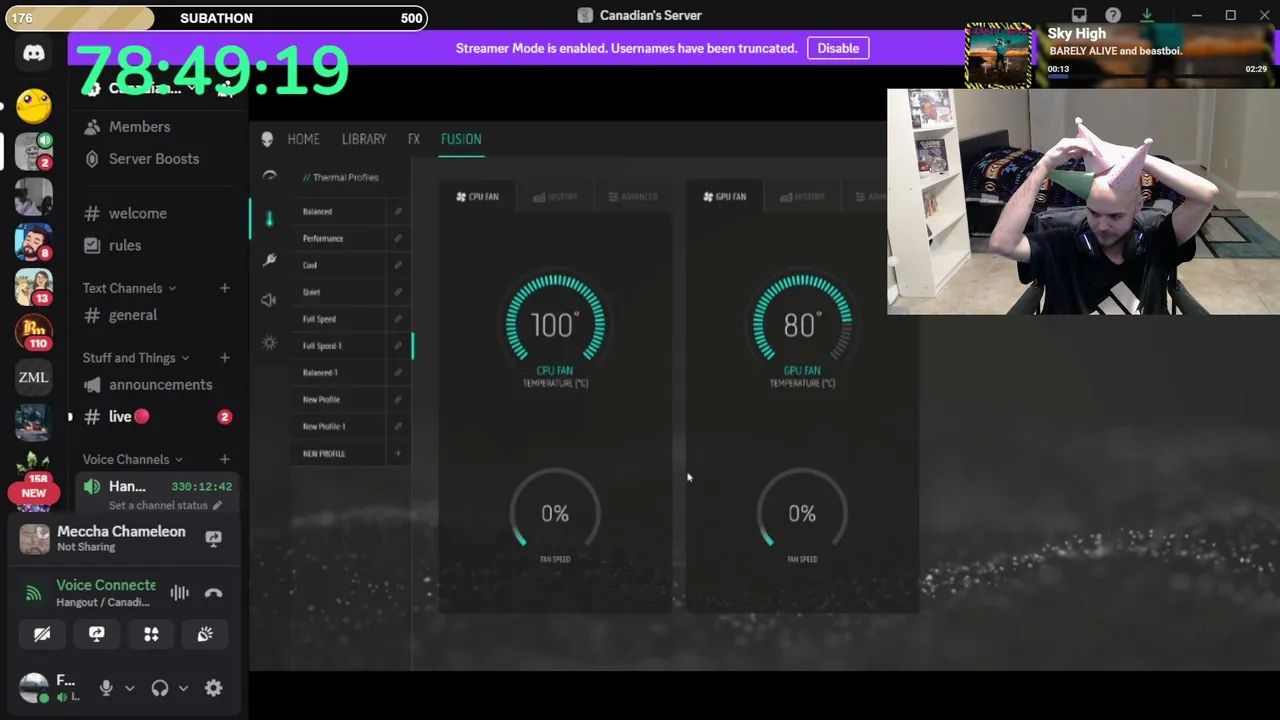1280x720 pixels.
Task: Start an activity with the apps icon
Action: (x=151, y=634)
